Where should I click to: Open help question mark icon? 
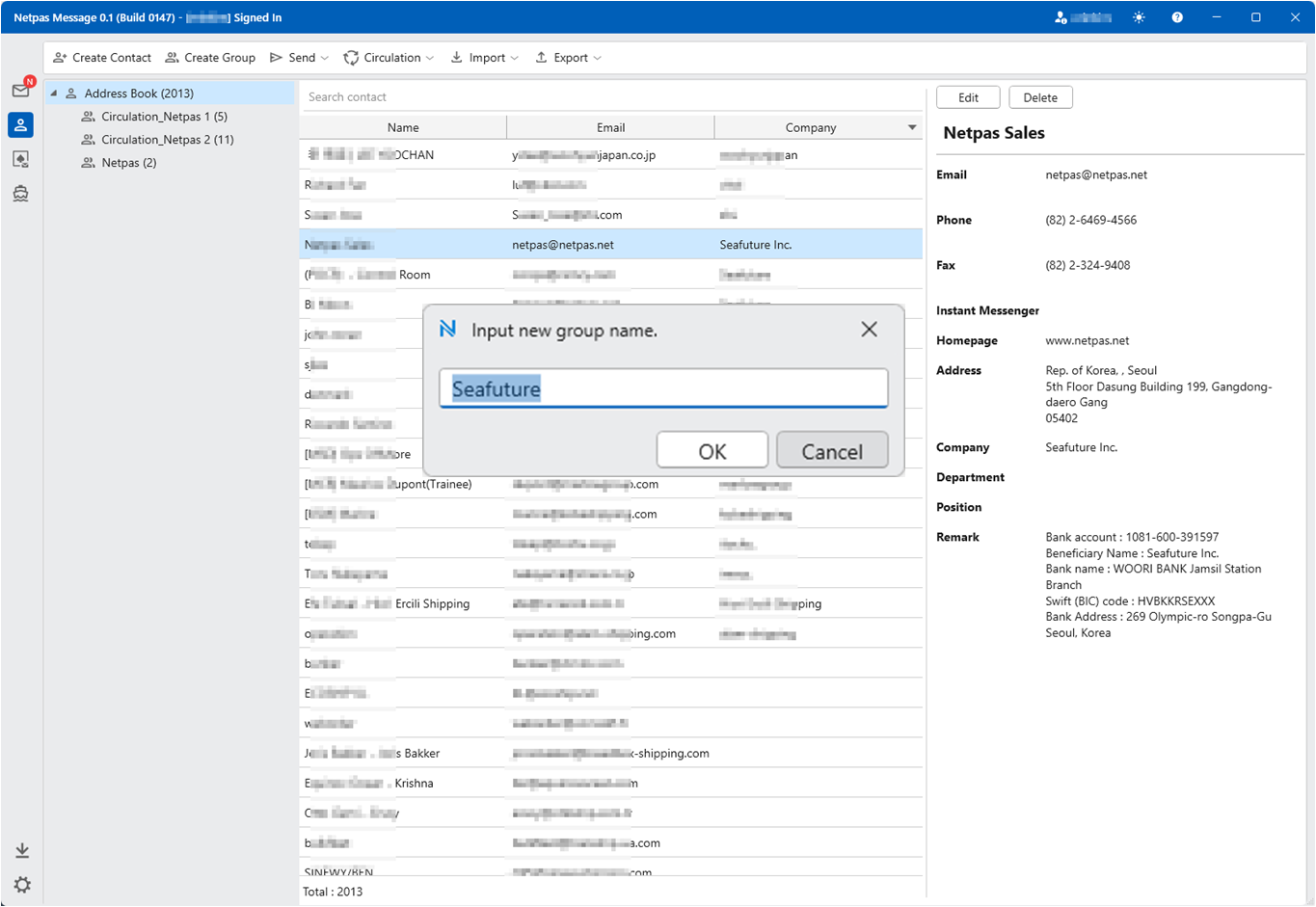(1177, 17)
